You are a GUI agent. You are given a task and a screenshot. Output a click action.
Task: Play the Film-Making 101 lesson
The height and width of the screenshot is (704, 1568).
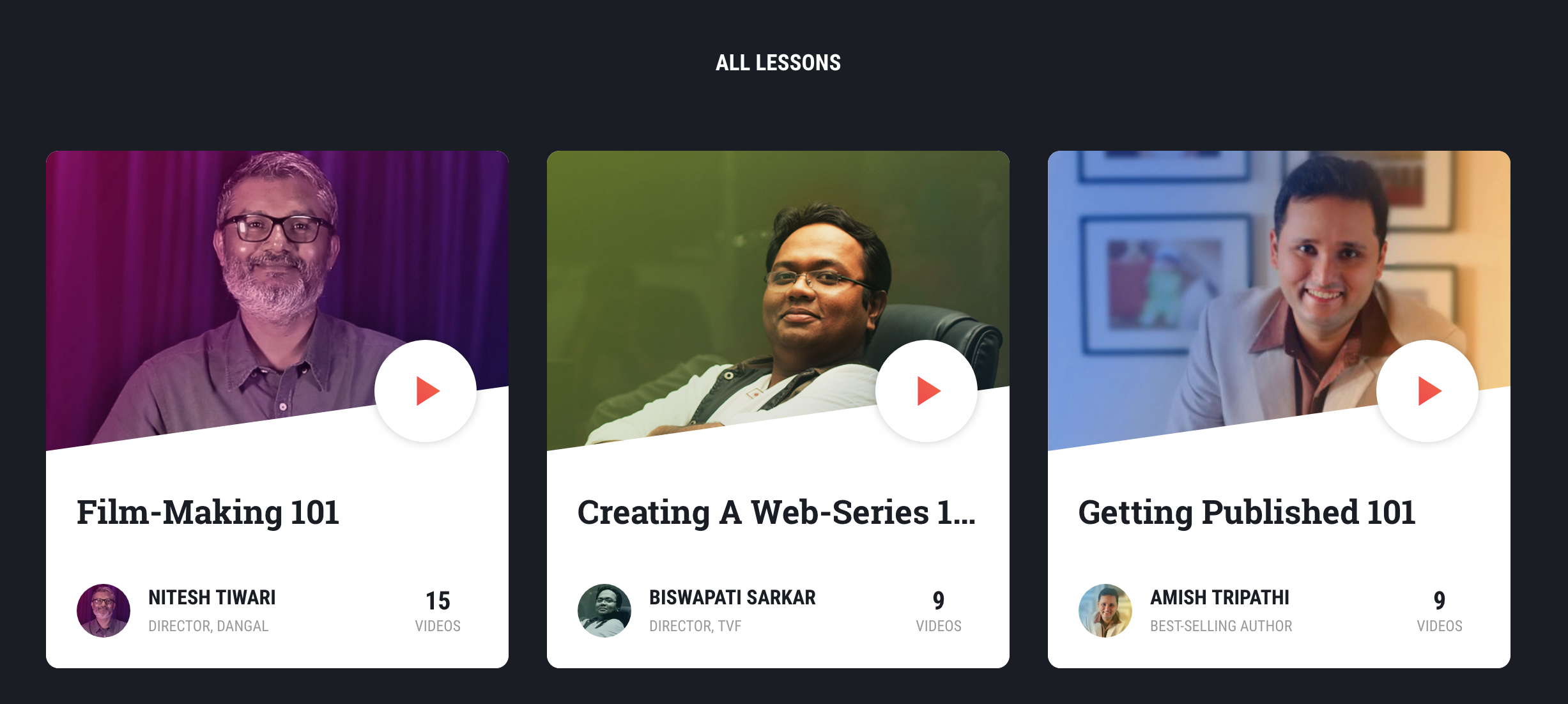point(426,391)
